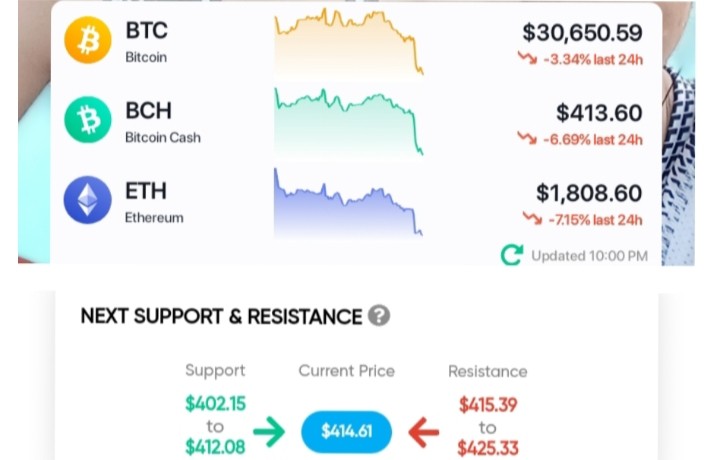Click the blue Ethereum coin icon

[x=88, y=200]
